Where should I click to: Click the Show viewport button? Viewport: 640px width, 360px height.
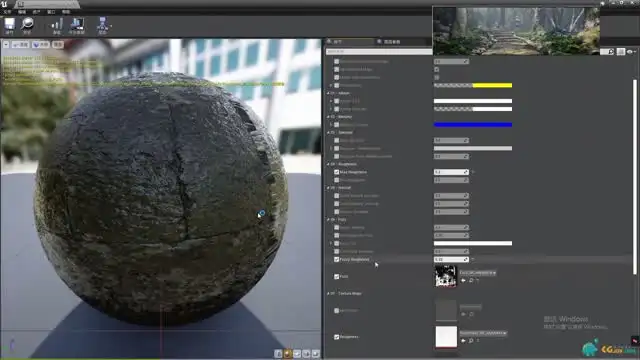[58, 44]
